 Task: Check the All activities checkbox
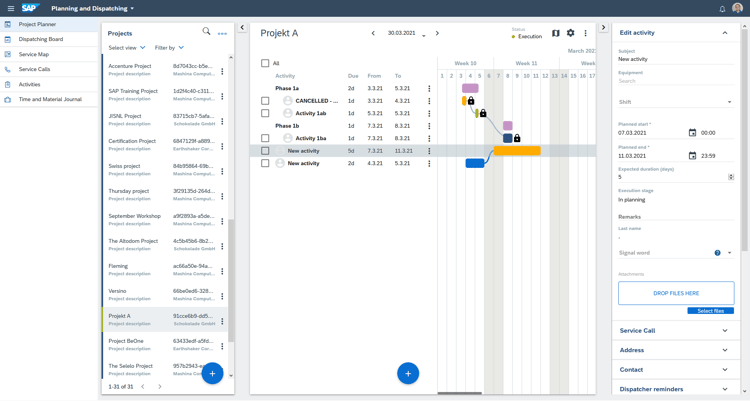coord(265,63)
